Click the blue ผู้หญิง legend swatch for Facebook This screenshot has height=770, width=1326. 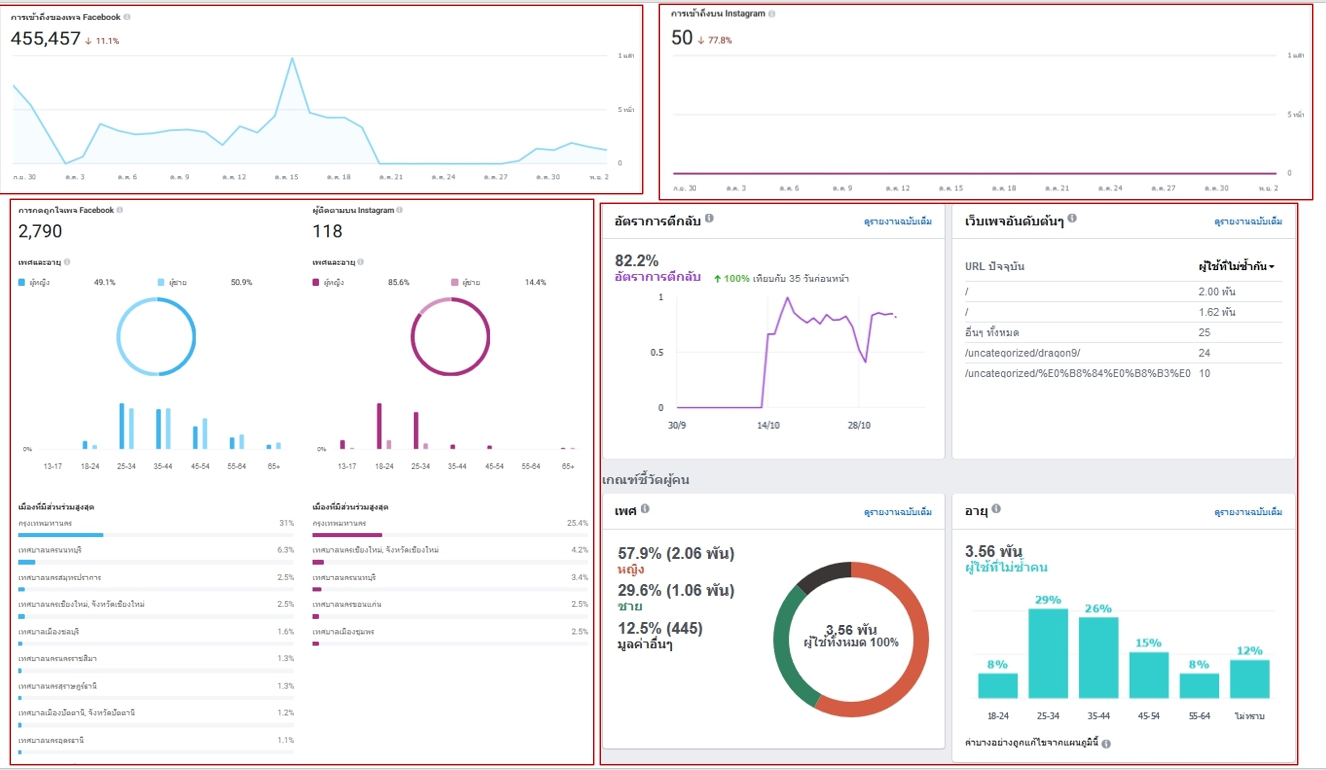coord(22,283)
